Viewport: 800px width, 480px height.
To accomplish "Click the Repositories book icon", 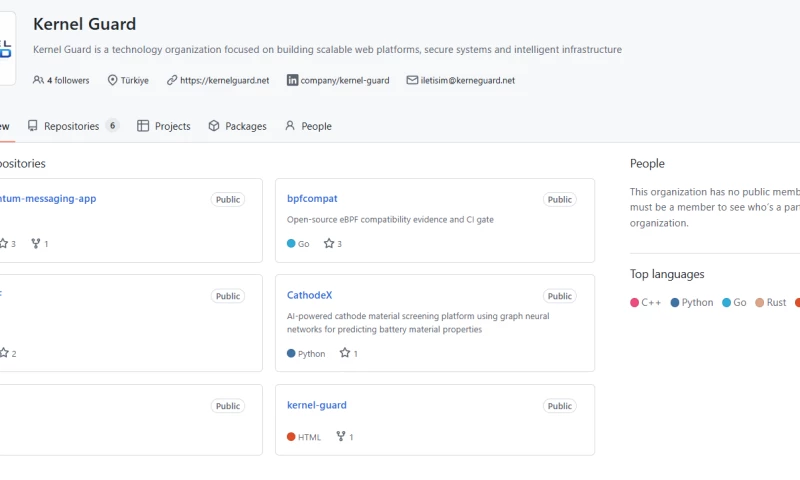I will click(33, 125).
